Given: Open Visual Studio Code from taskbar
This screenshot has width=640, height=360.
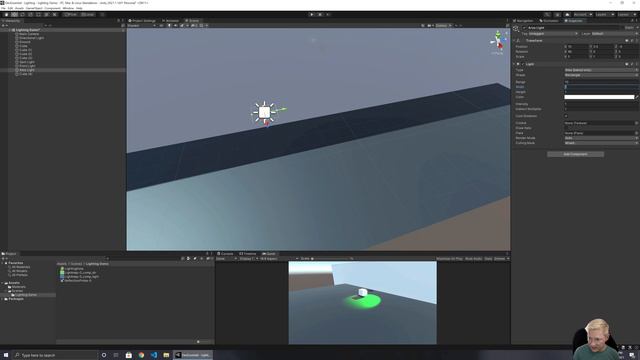Looking at the screenshot, I should click(154, 355).
